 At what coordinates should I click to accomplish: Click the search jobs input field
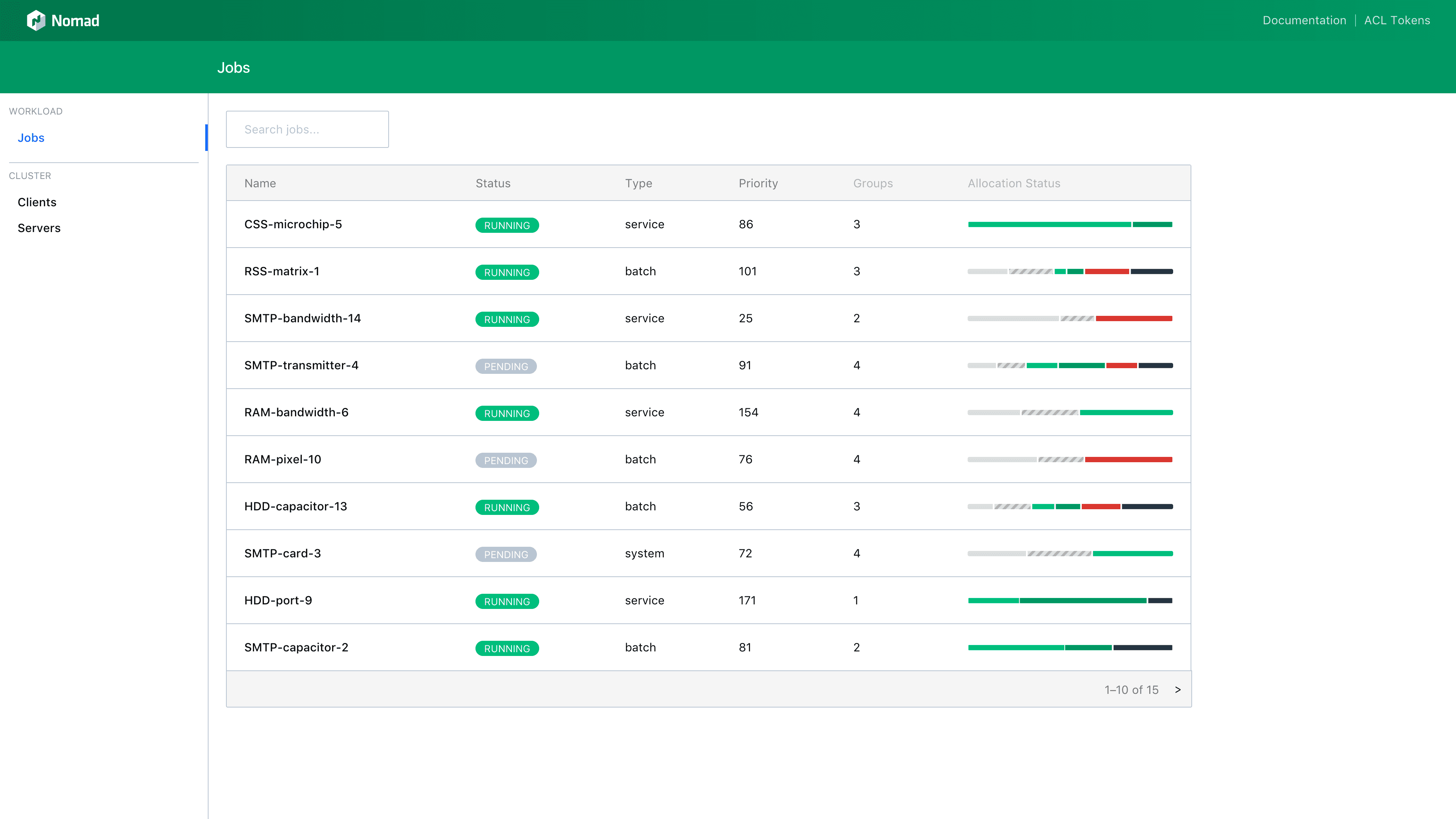click(307, 129)
